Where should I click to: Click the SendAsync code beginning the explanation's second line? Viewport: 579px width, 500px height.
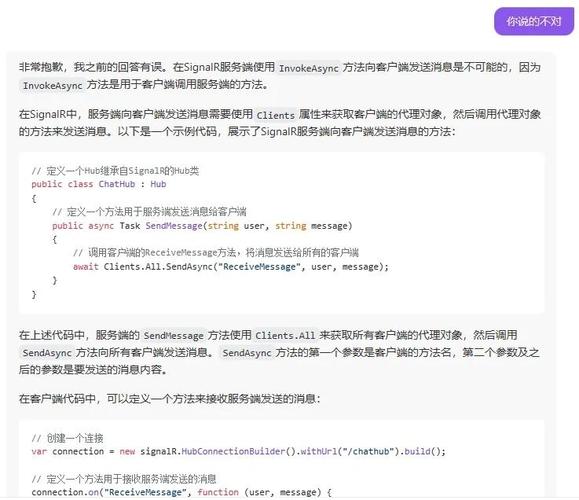coord(47,353)
